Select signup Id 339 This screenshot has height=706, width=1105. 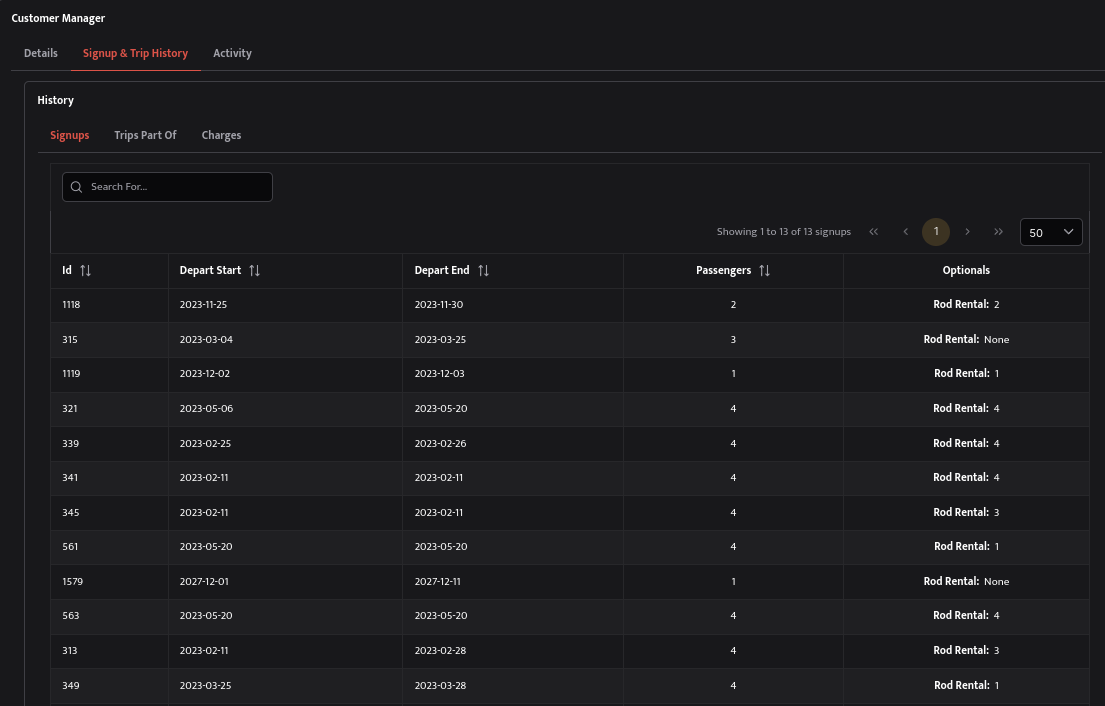pyautogui.click(x=569, y=443)
